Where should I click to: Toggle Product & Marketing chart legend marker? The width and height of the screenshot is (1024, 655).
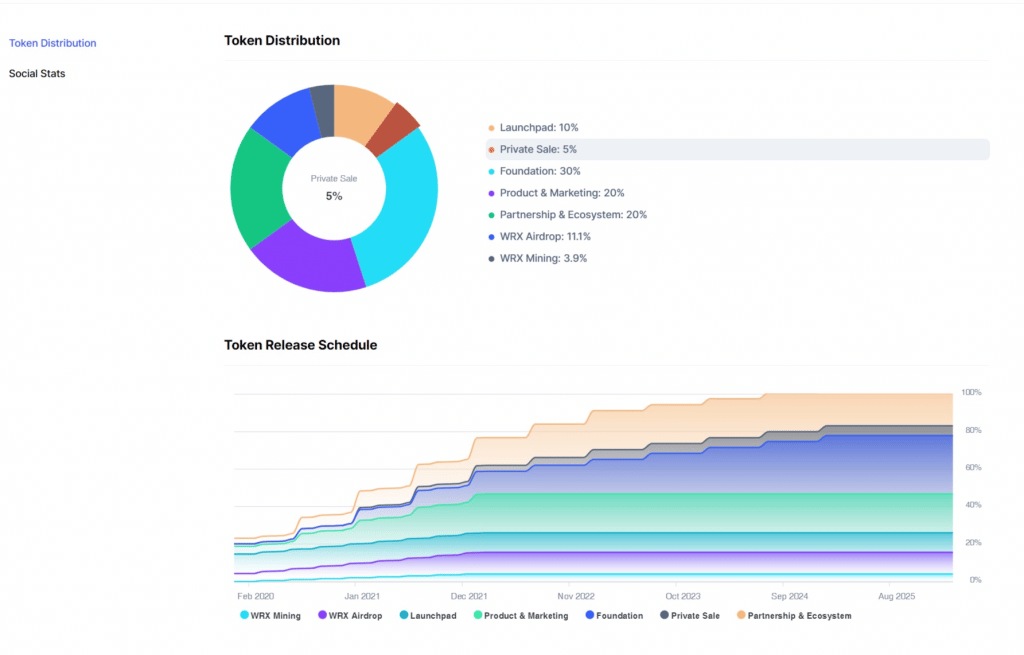479,616
